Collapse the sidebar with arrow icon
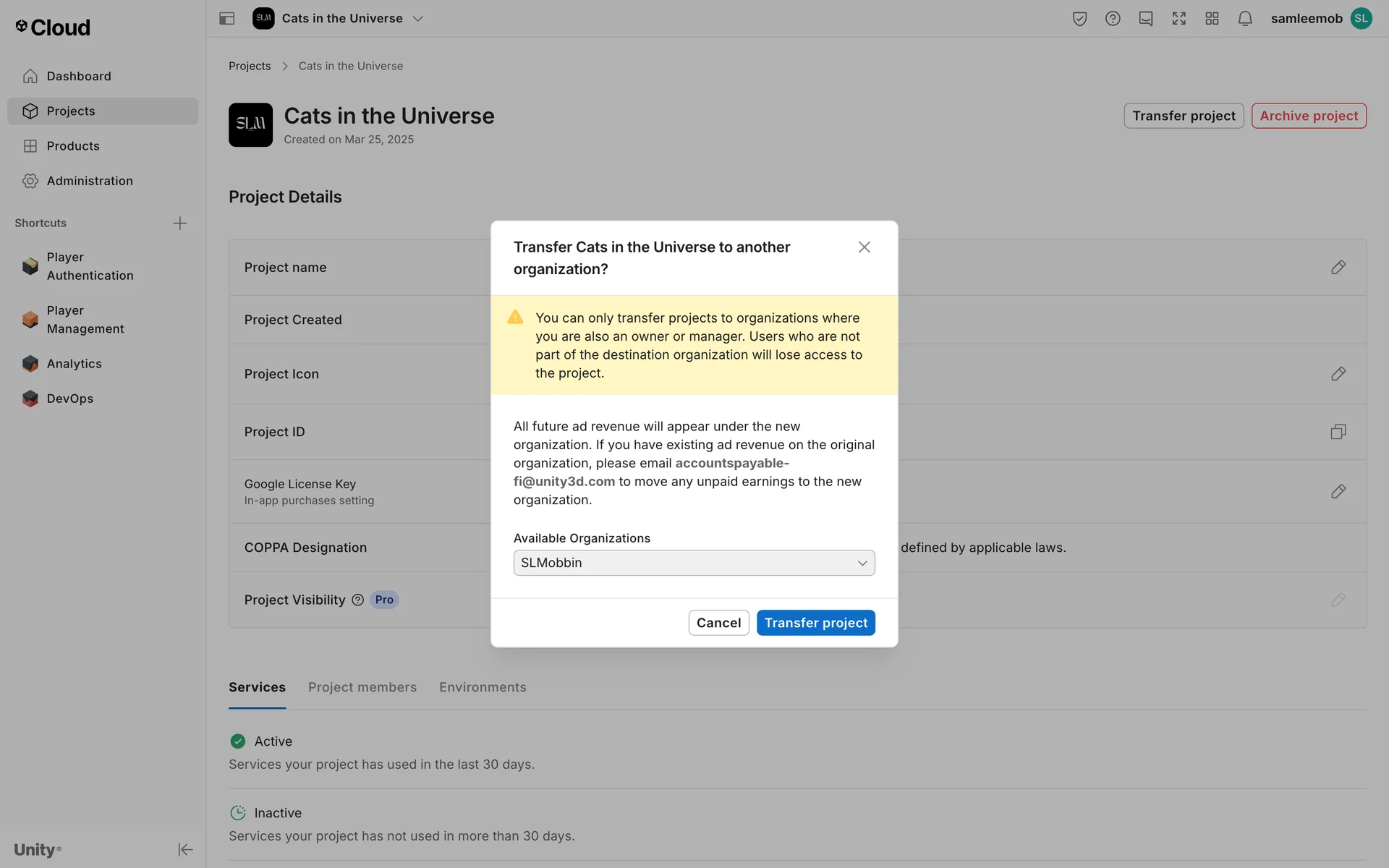 [185, 849]
